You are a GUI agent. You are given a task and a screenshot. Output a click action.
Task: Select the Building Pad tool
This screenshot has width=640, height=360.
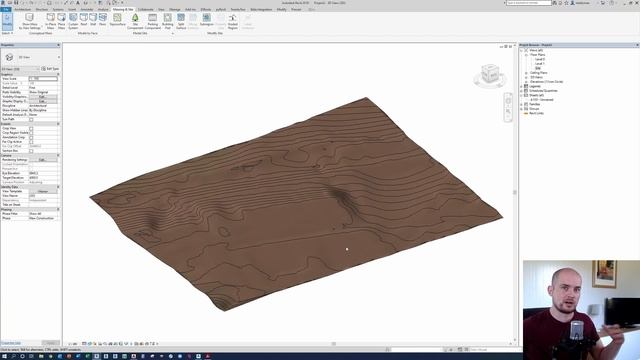[168, 21]
